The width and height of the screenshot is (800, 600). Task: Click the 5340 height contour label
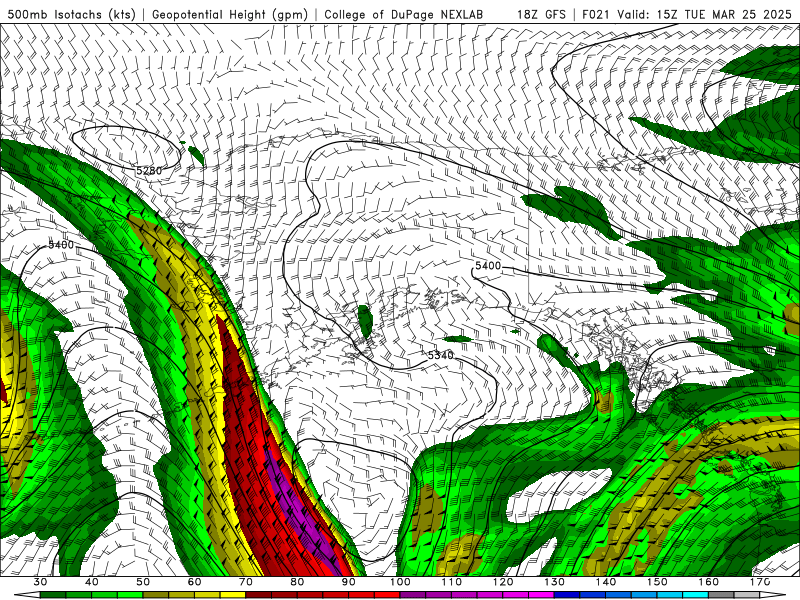coord(440,355)
